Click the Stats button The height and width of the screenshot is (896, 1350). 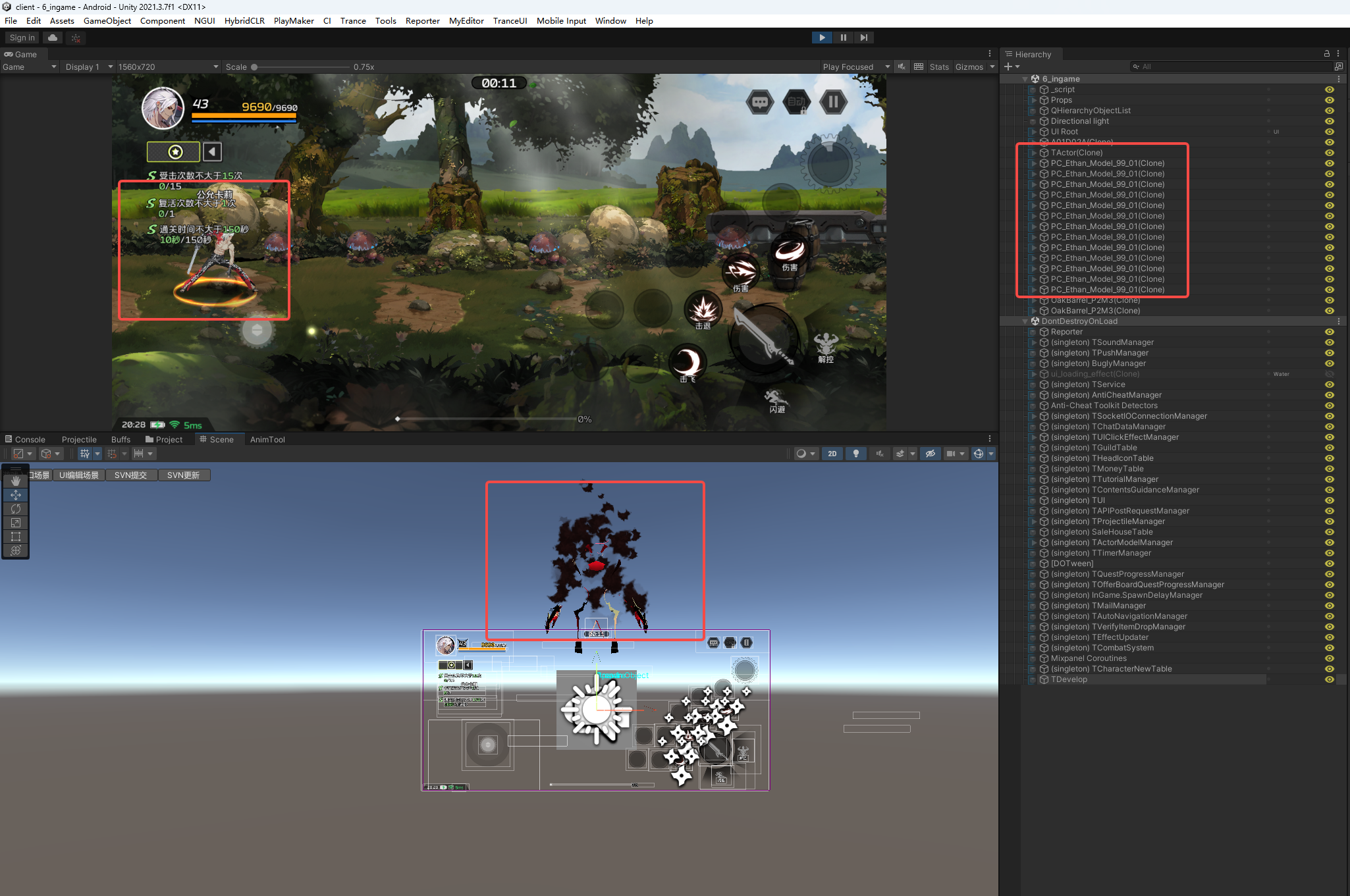939,66
